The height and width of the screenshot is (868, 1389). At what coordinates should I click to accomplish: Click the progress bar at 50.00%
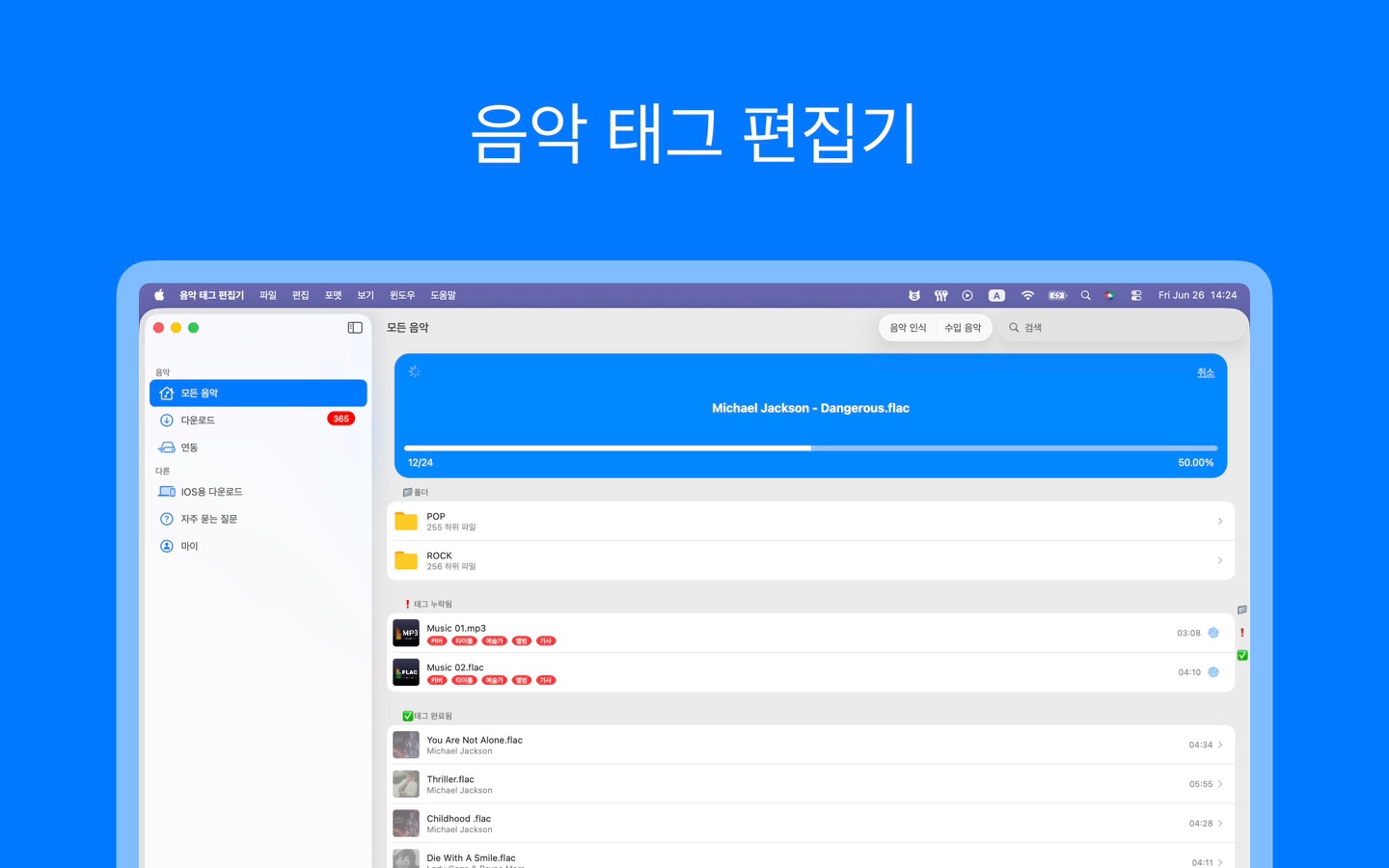[810, 448]
